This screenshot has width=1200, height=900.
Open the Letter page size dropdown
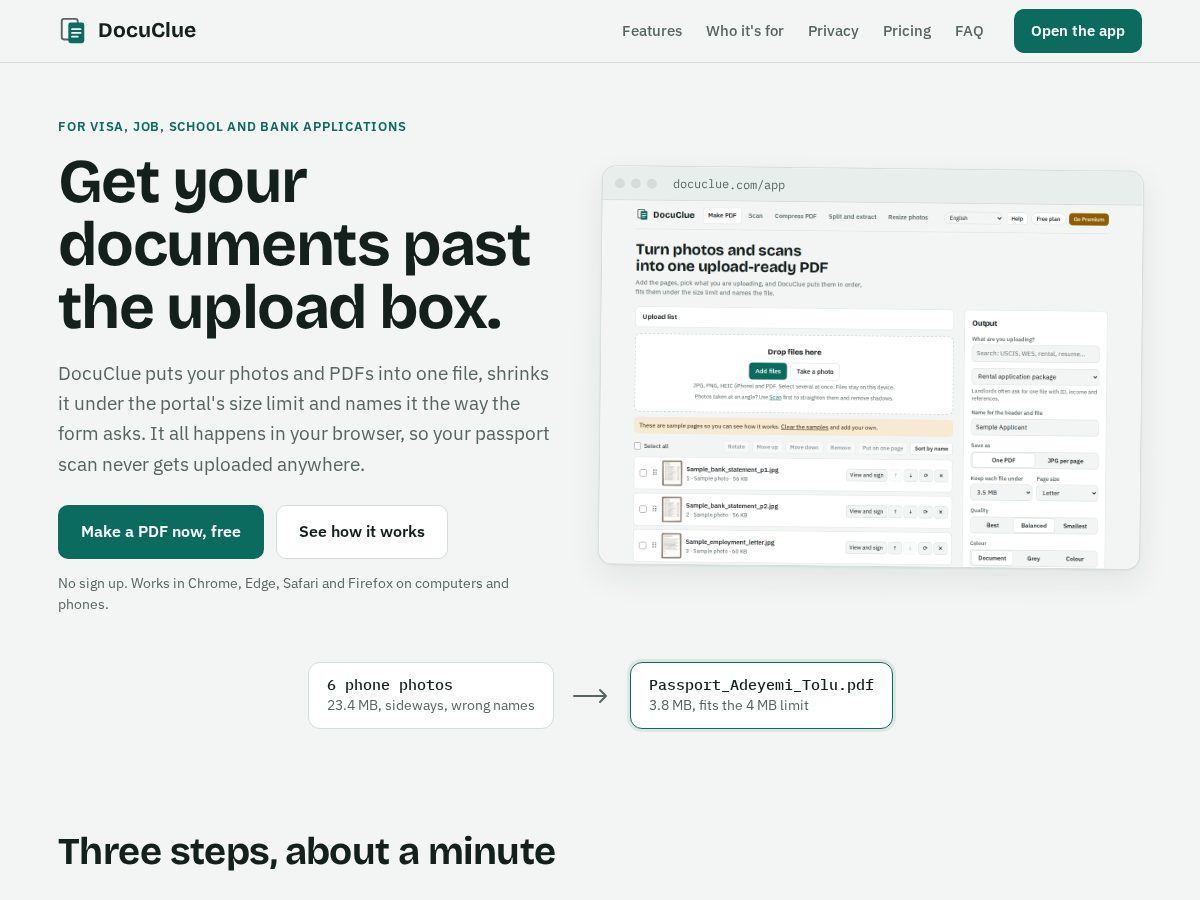(1067, 493)
